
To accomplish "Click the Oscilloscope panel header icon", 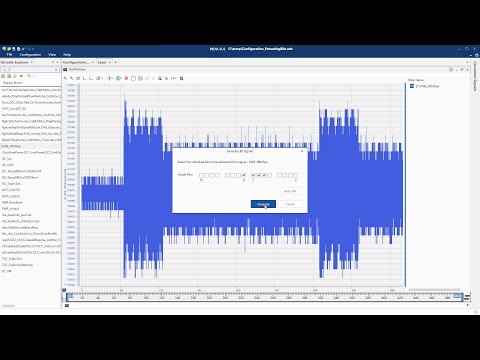I will (x=65, y=69).
